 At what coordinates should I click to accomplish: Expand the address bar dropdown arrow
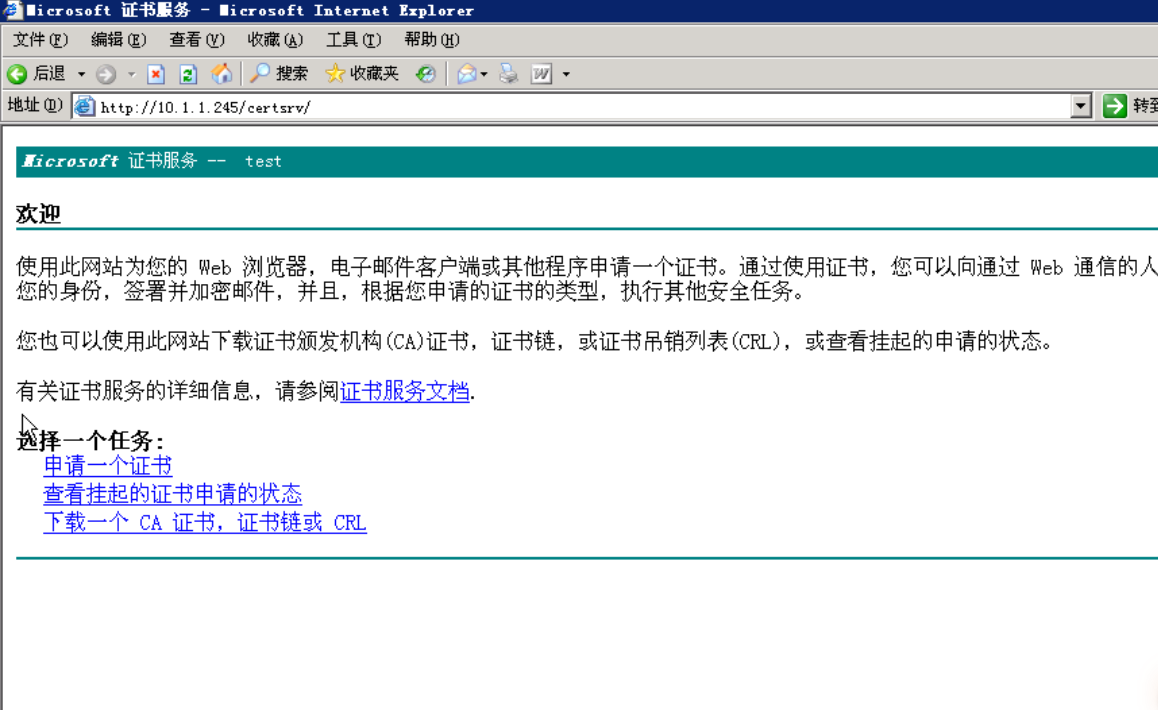coord(1080,106)
